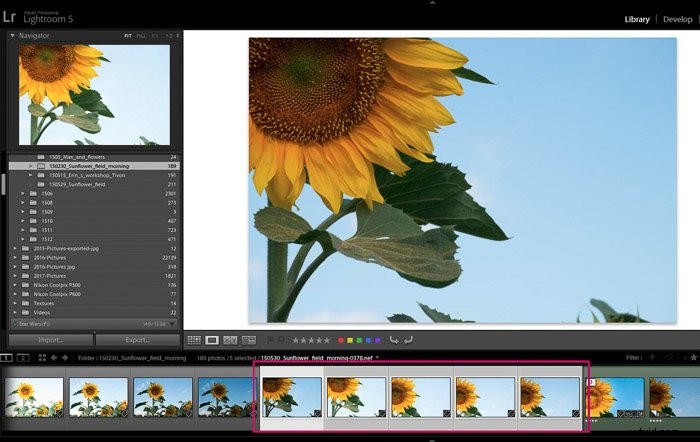This screenshot has height=442, width=700.
Task: Open Survey view icon in toolbar
Action: click(249, 340)
